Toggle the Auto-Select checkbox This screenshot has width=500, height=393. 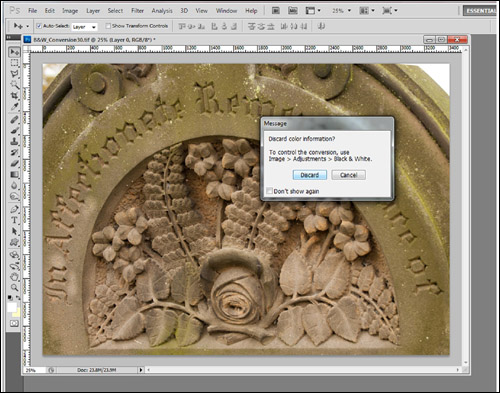[39, 26]
